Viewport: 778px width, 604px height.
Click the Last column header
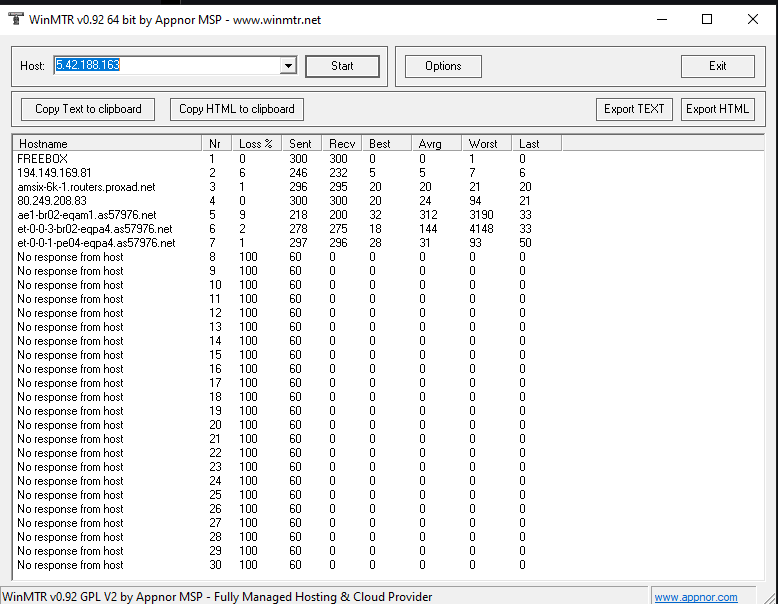[537, 143]
